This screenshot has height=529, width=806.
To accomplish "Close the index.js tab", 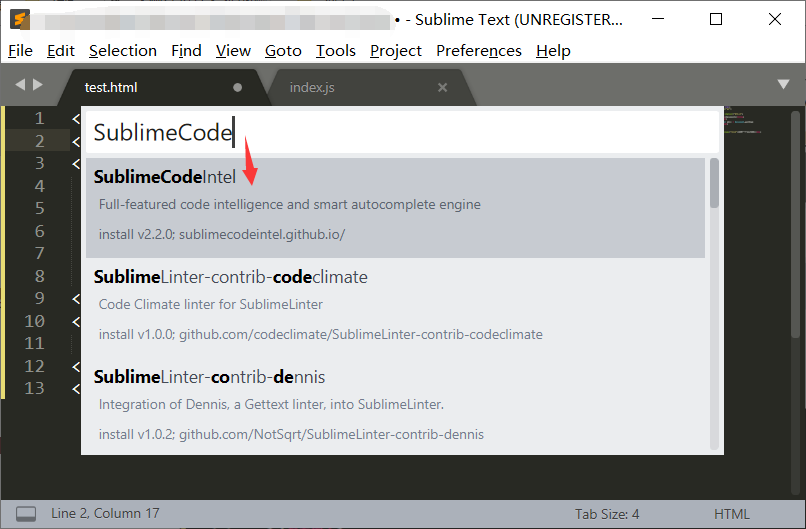I will click(x=443, y=87).
